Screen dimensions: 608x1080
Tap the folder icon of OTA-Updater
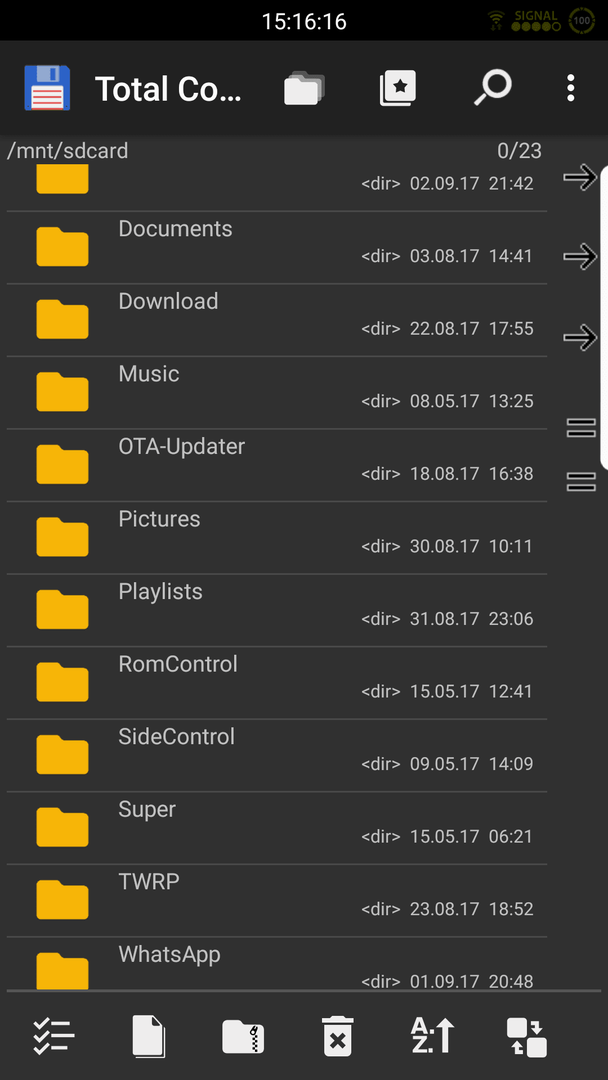[x=62, y=464]
